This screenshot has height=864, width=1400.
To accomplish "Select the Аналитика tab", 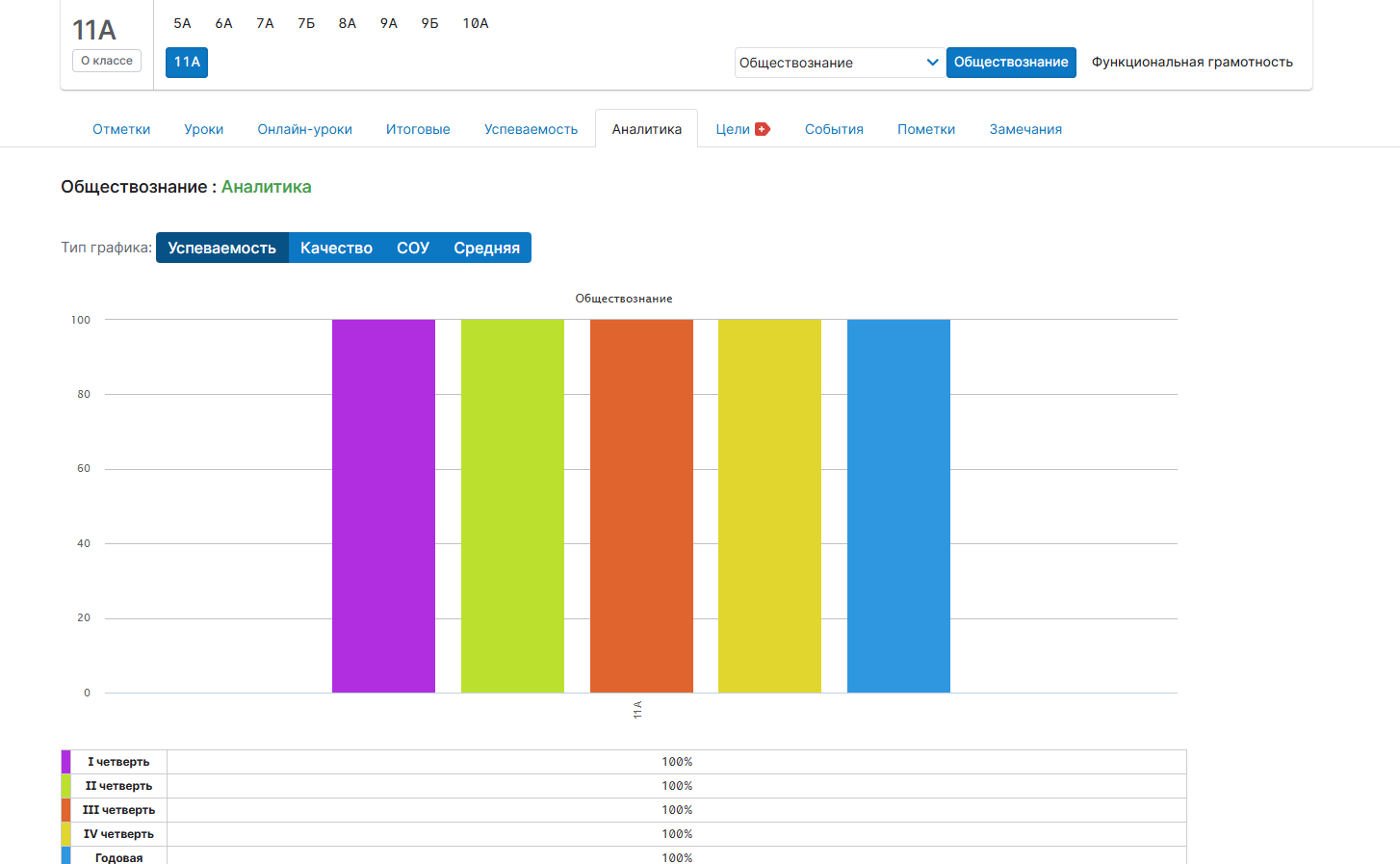I will (647, 129).
